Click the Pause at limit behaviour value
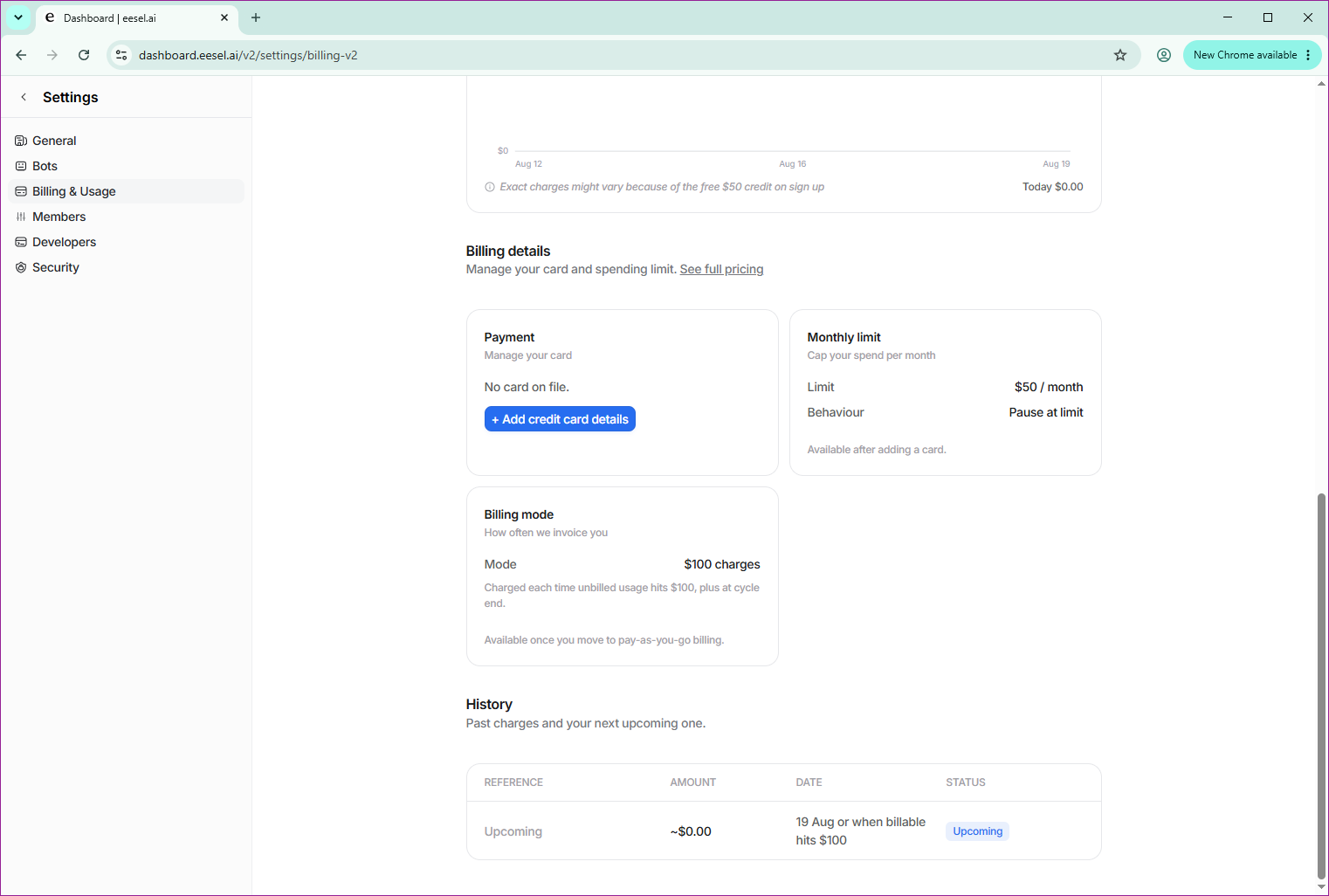The height and width of the screenshot is (896, 1329). 1046,412
